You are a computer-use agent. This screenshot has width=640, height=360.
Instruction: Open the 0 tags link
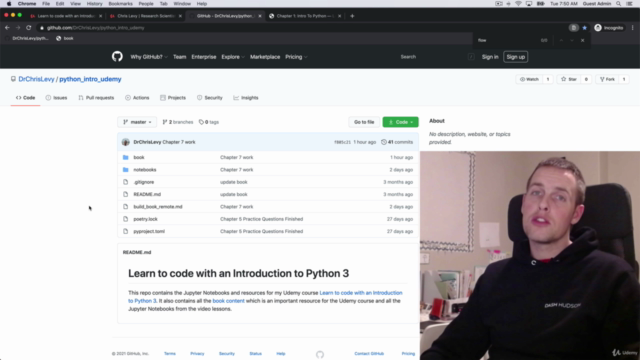[x=209, y=122]
